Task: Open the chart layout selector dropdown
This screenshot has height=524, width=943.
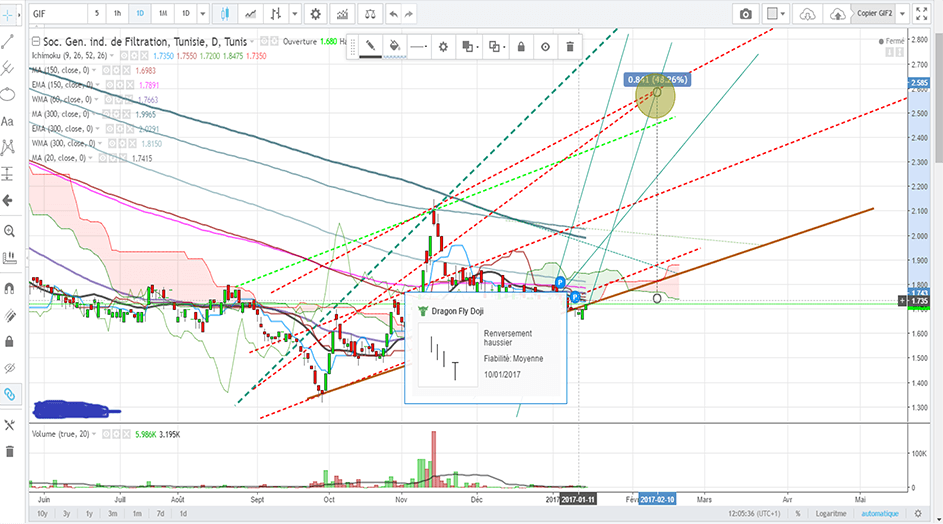Action: tap(776, 13)
